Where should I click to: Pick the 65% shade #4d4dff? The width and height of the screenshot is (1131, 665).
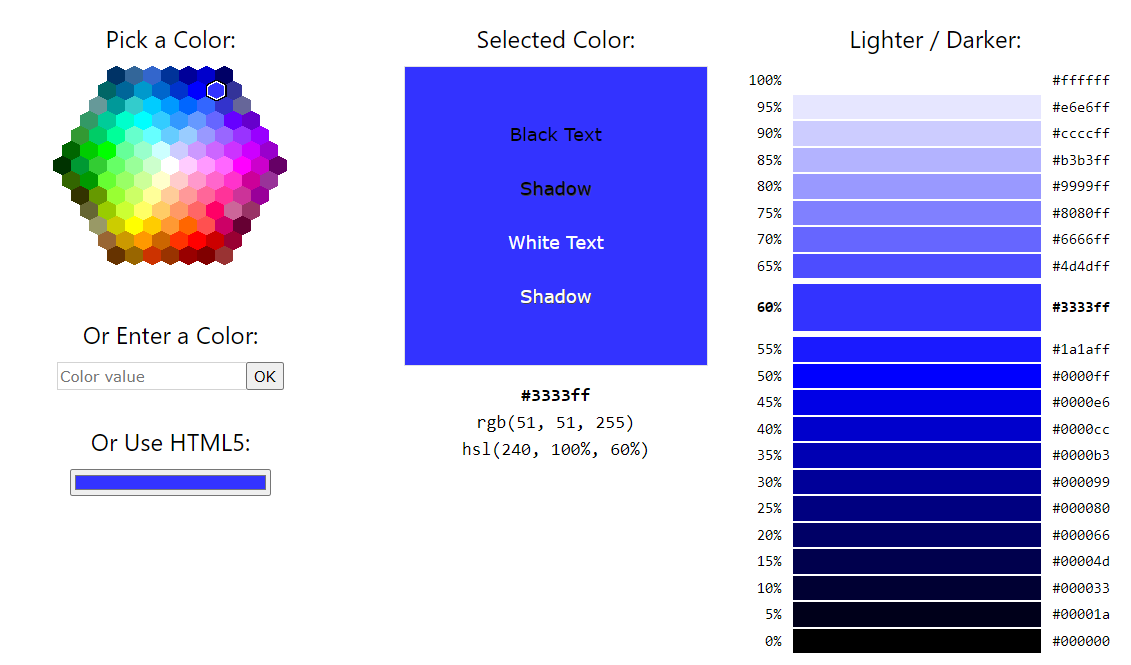click(916, 266)
